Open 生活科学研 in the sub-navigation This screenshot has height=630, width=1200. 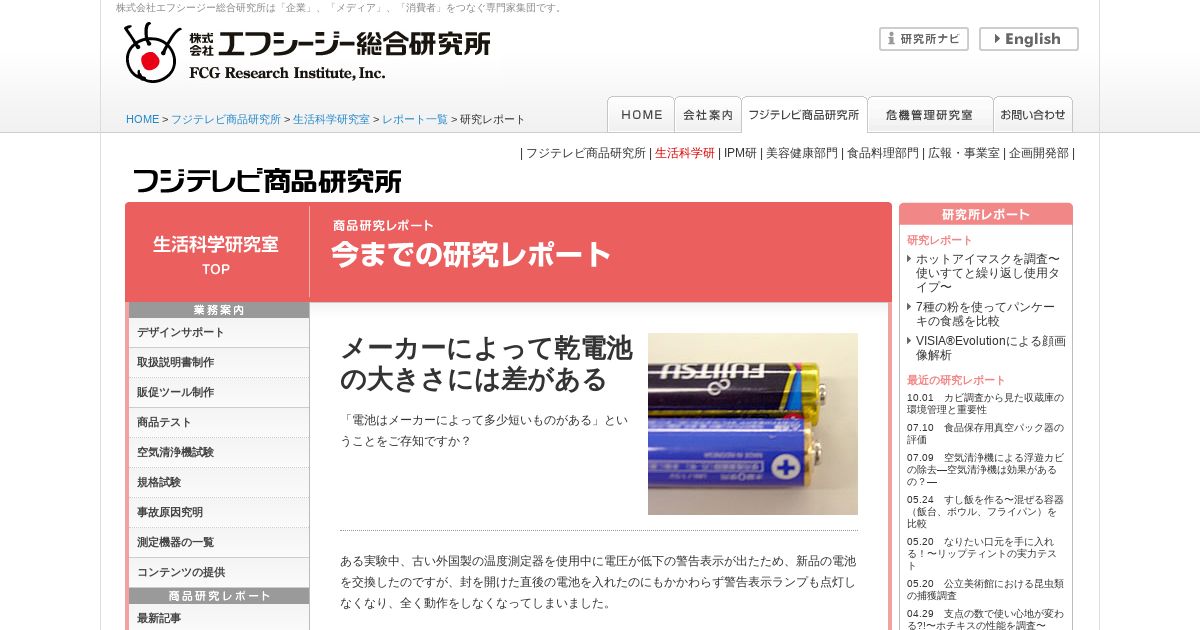(685, 153)
